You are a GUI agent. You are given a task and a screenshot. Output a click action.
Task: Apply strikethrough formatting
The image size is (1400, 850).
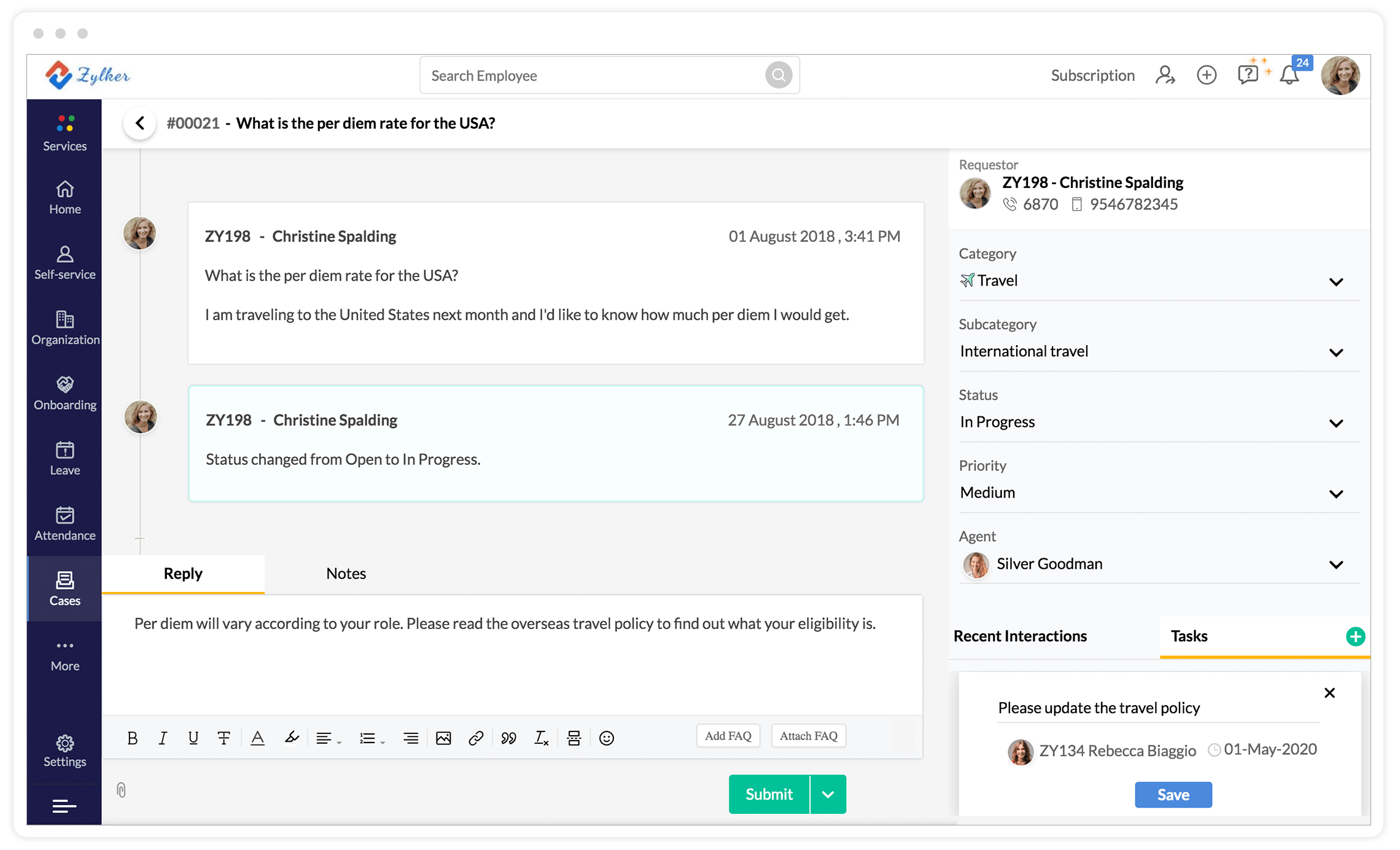click(224, 738)
